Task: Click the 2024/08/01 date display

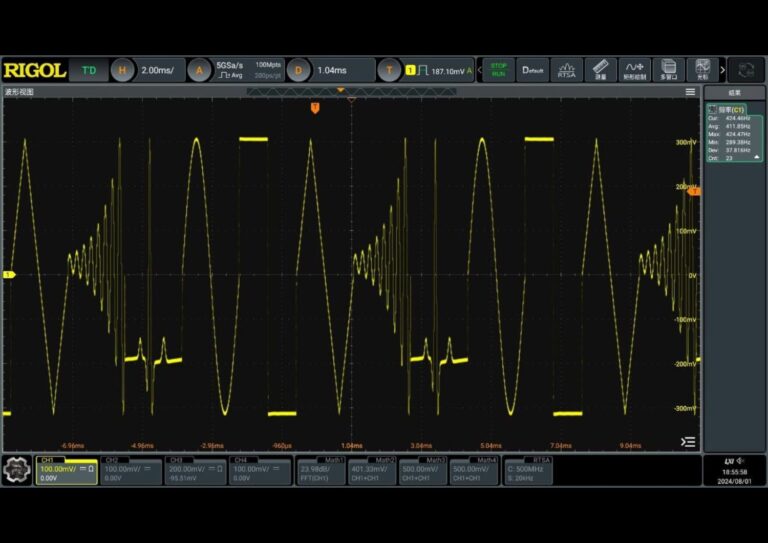Action: 734,482
